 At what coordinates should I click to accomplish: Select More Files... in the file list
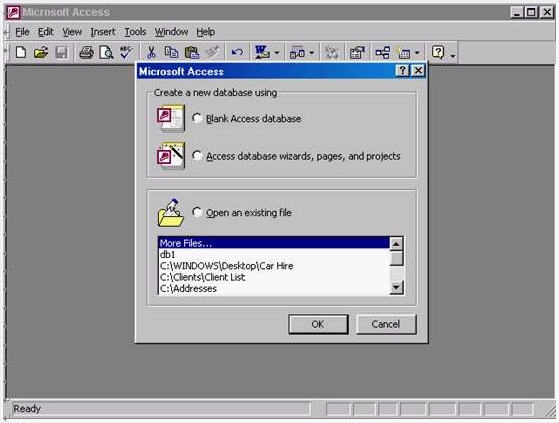point(273,243)
